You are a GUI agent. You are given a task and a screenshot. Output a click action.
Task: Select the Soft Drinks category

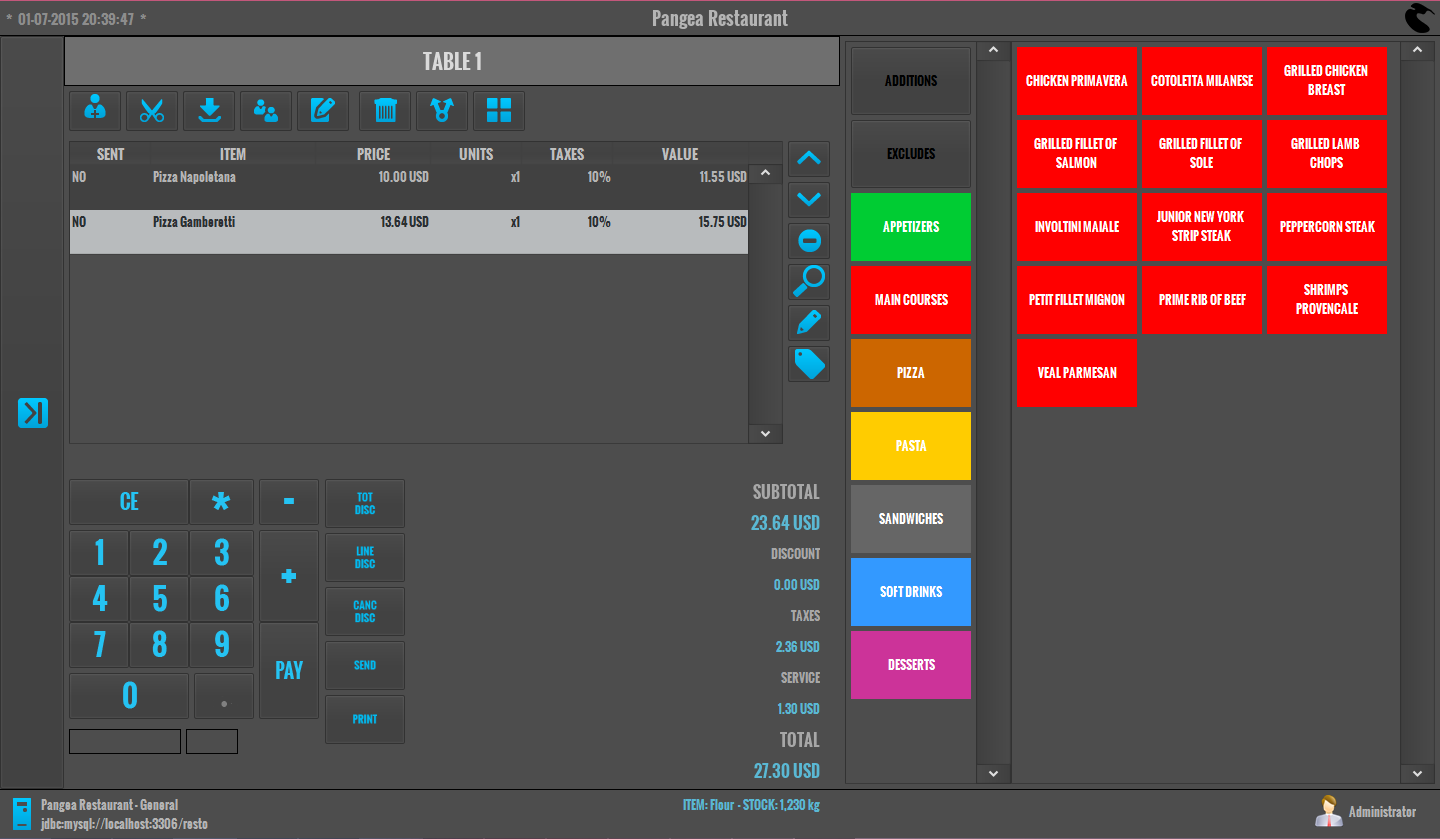point(910,592)
